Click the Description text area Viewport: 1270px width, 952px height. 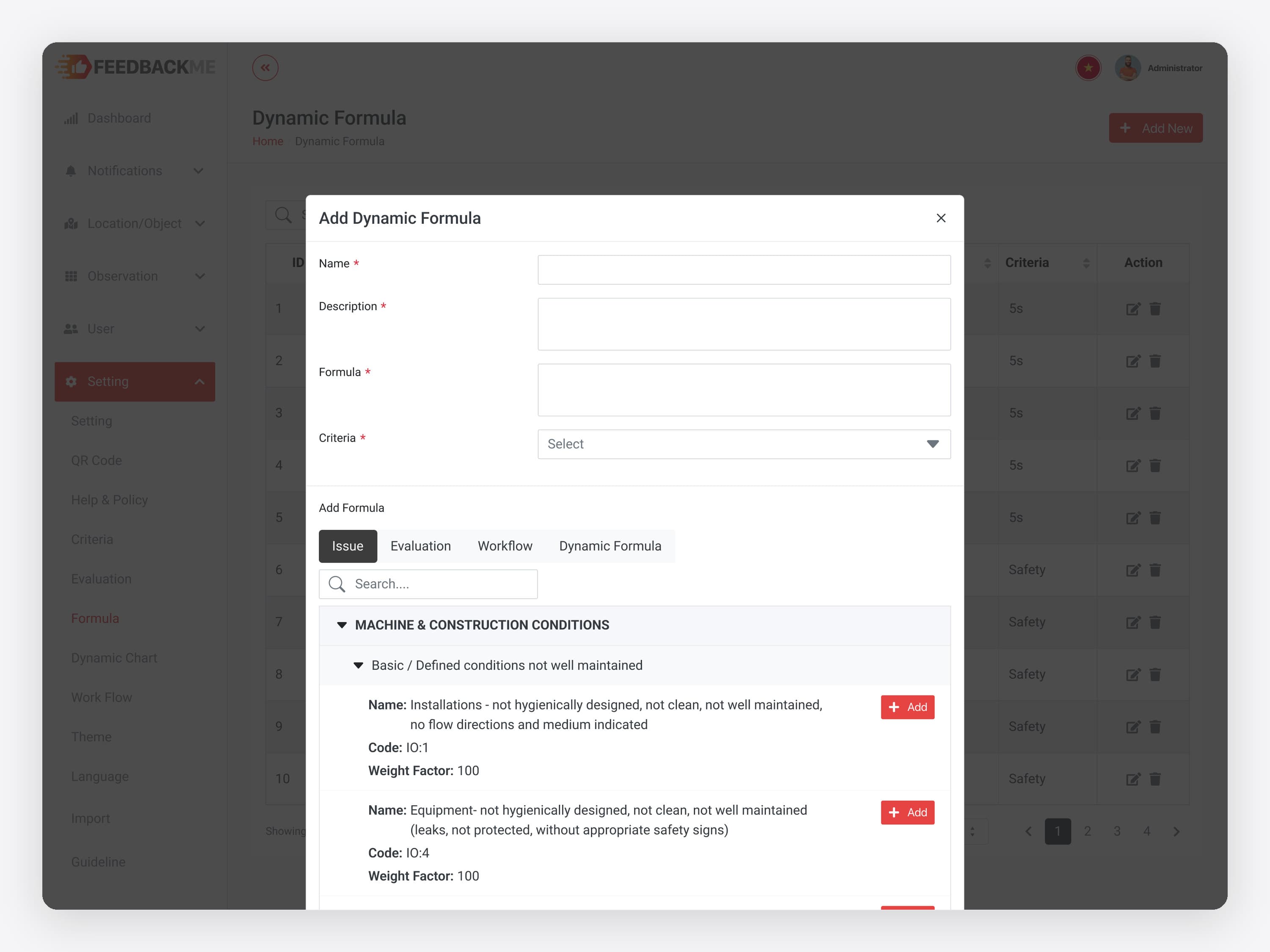click(743, 324)
